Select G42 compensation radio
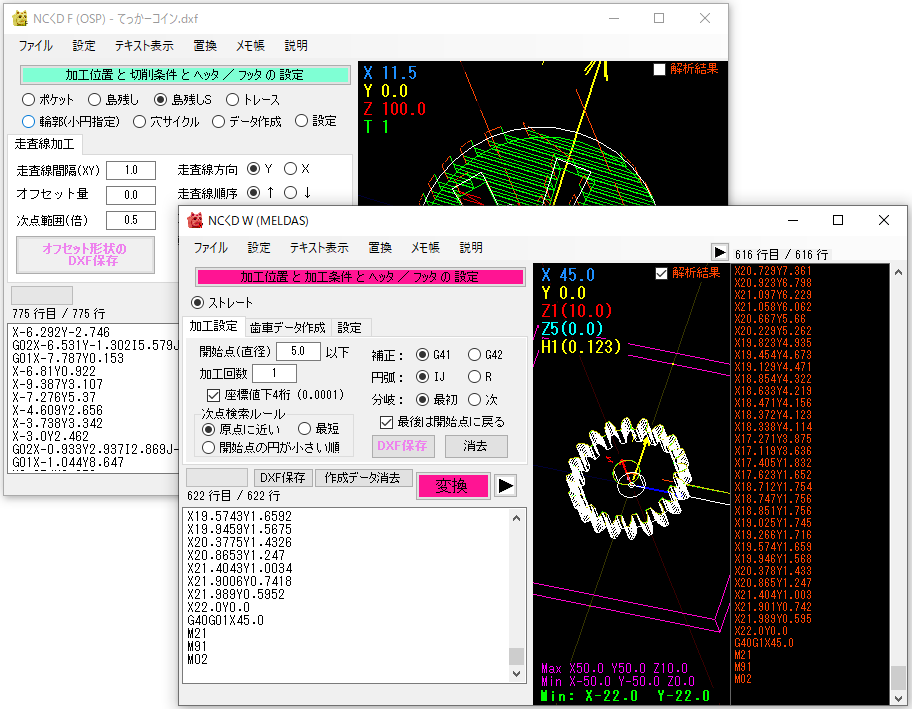The height and width of the screenshot is (709, 912). click(475, 355)
